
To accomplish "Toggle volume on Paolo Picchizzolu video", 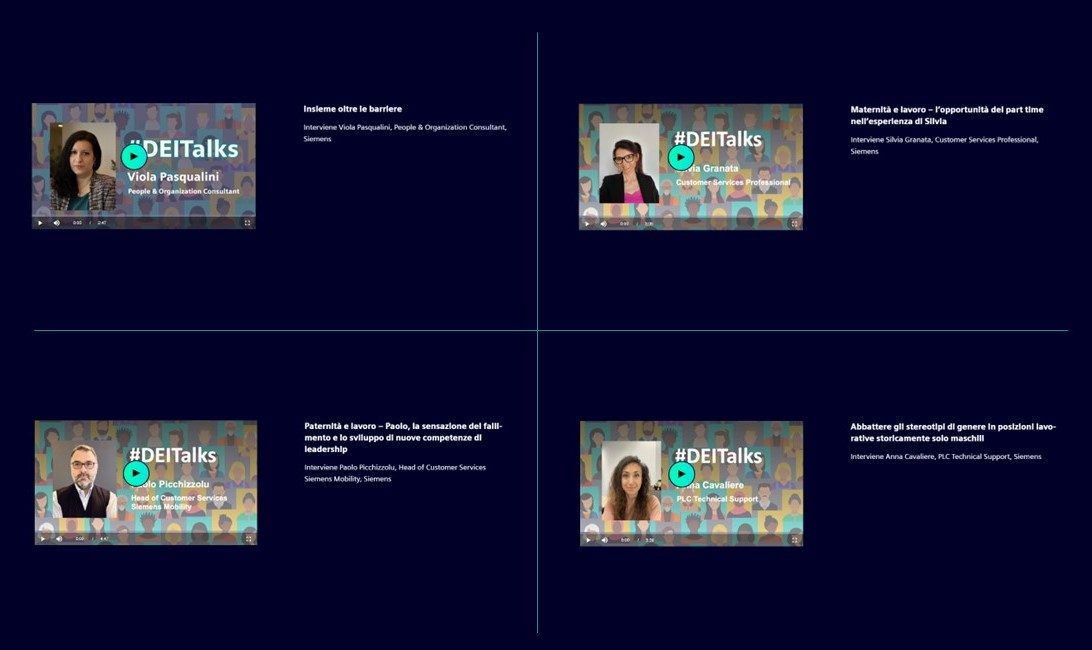I will point(59,539).
